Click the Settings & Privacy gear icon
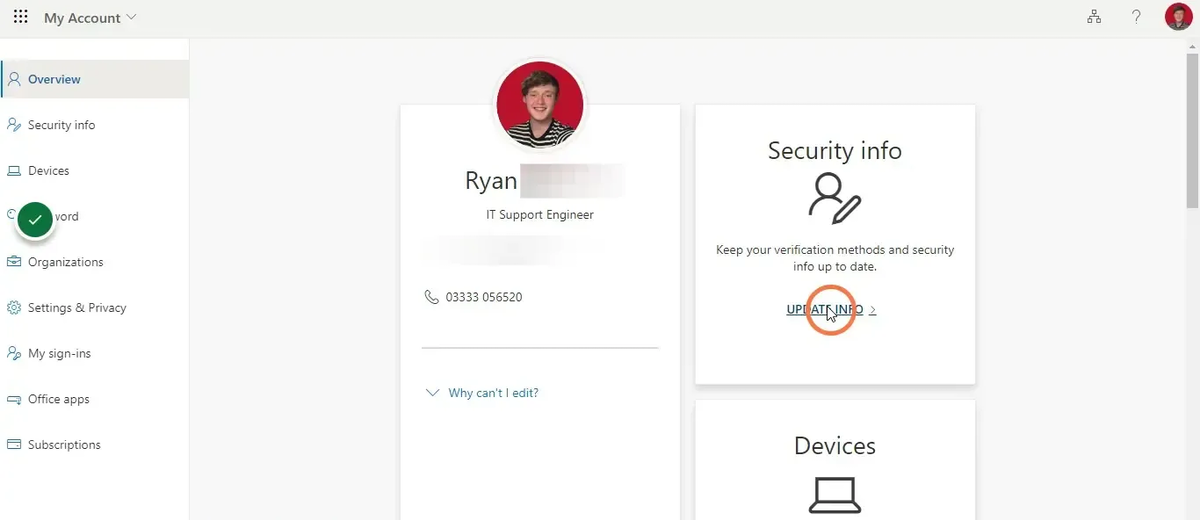Viewport: 1200px width, 521px height. 14,308
